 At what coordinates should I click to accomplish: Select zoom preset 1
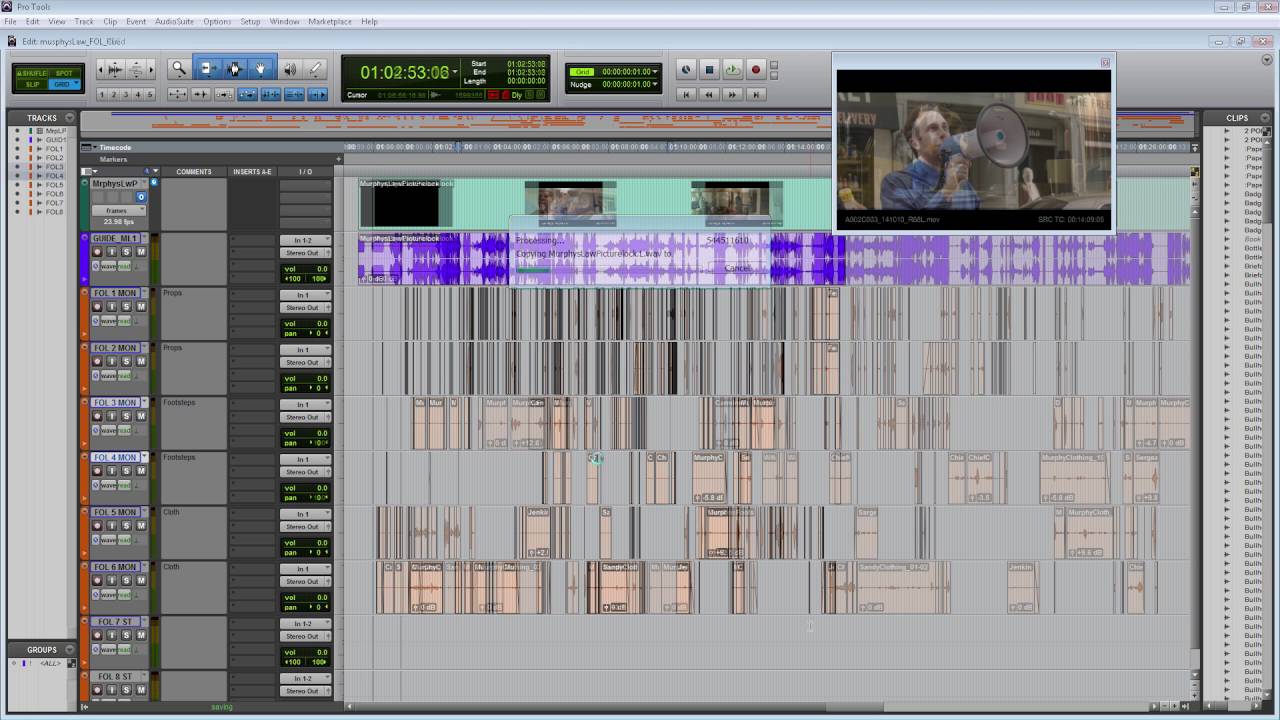pos(102,94)
